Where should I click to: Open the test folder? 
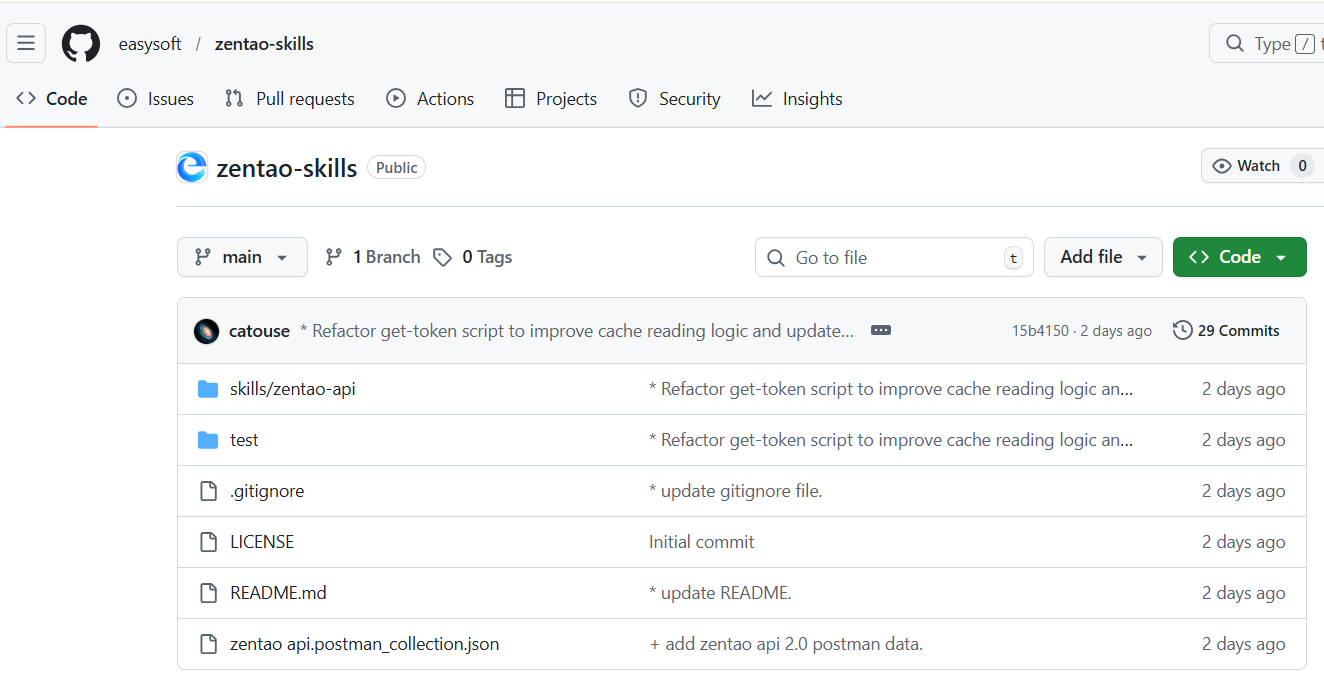(244, 440)
